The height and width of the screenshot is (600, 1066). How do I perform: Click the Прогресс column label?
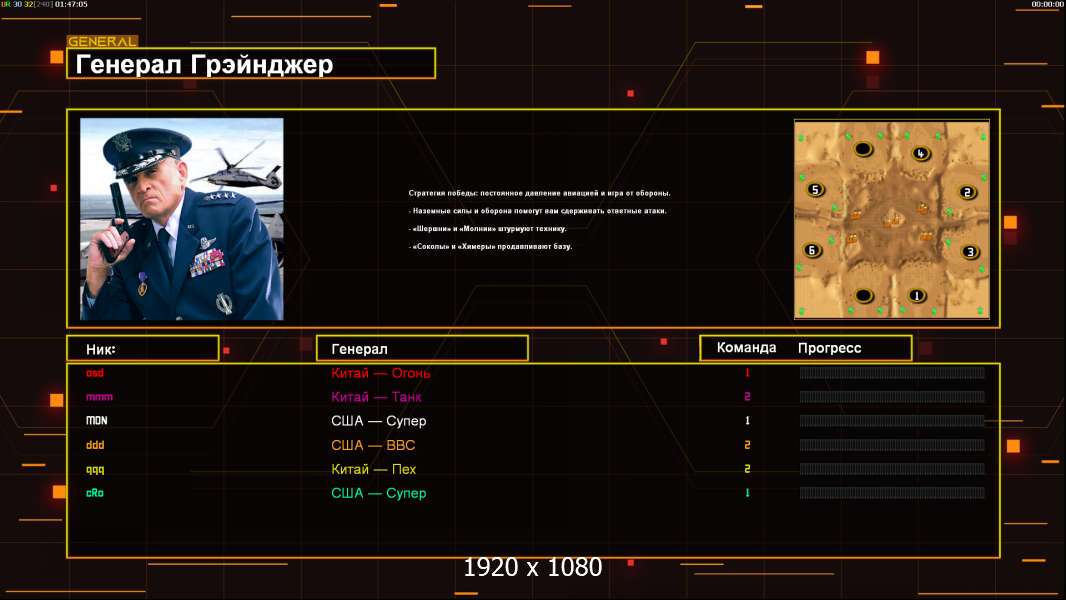pos(829,348)
